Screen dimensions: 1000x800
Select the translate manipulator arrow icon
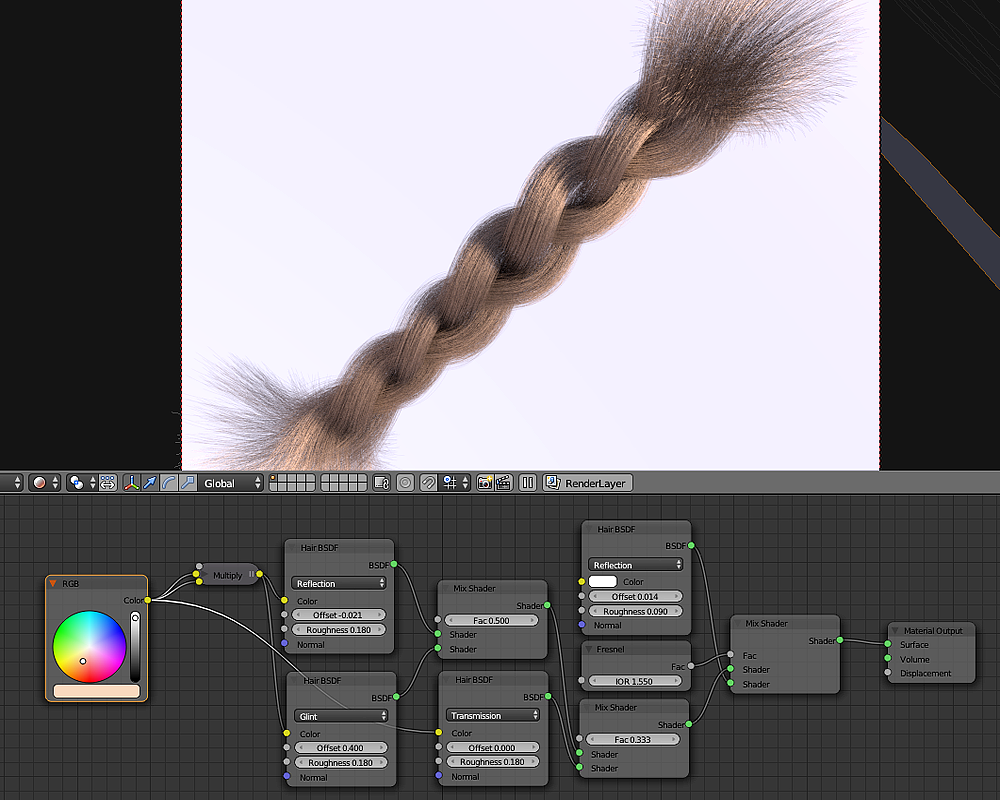click(x=149, y=483)
